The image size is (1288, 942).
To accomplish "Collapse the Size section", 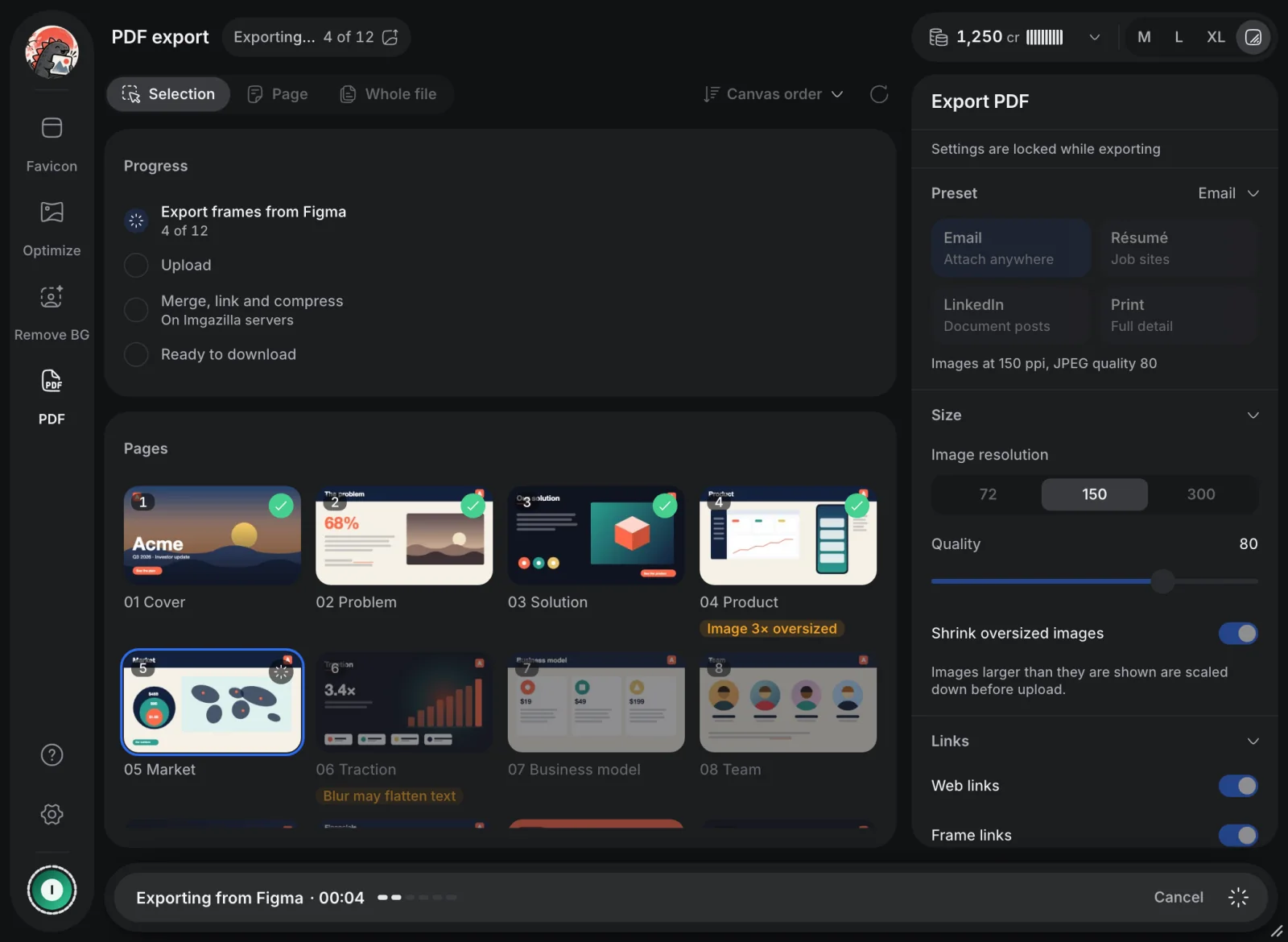I will click(x=1253, y=415).
